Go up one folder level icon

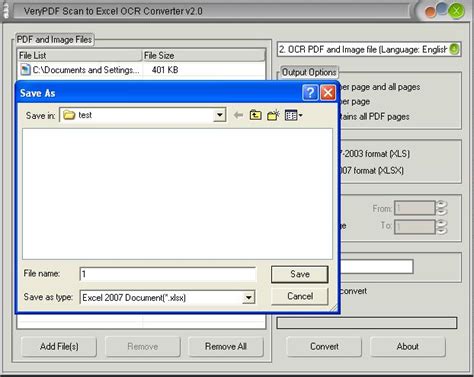tap(255, 115)
